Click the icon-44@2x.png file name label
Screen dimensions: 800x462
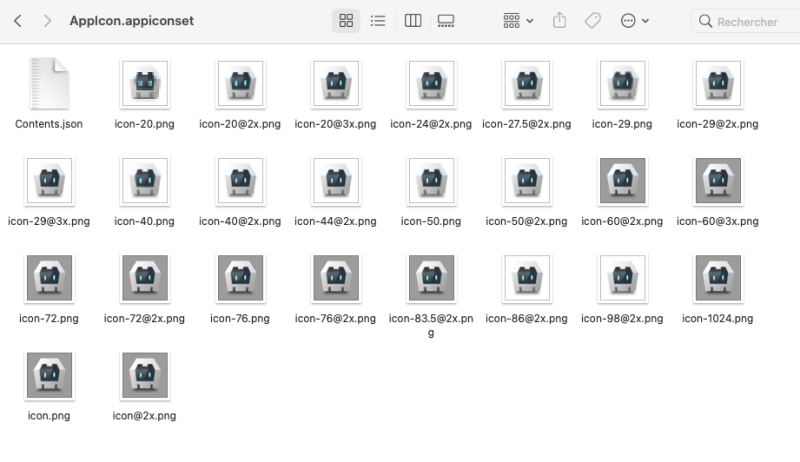pos(335,221)
